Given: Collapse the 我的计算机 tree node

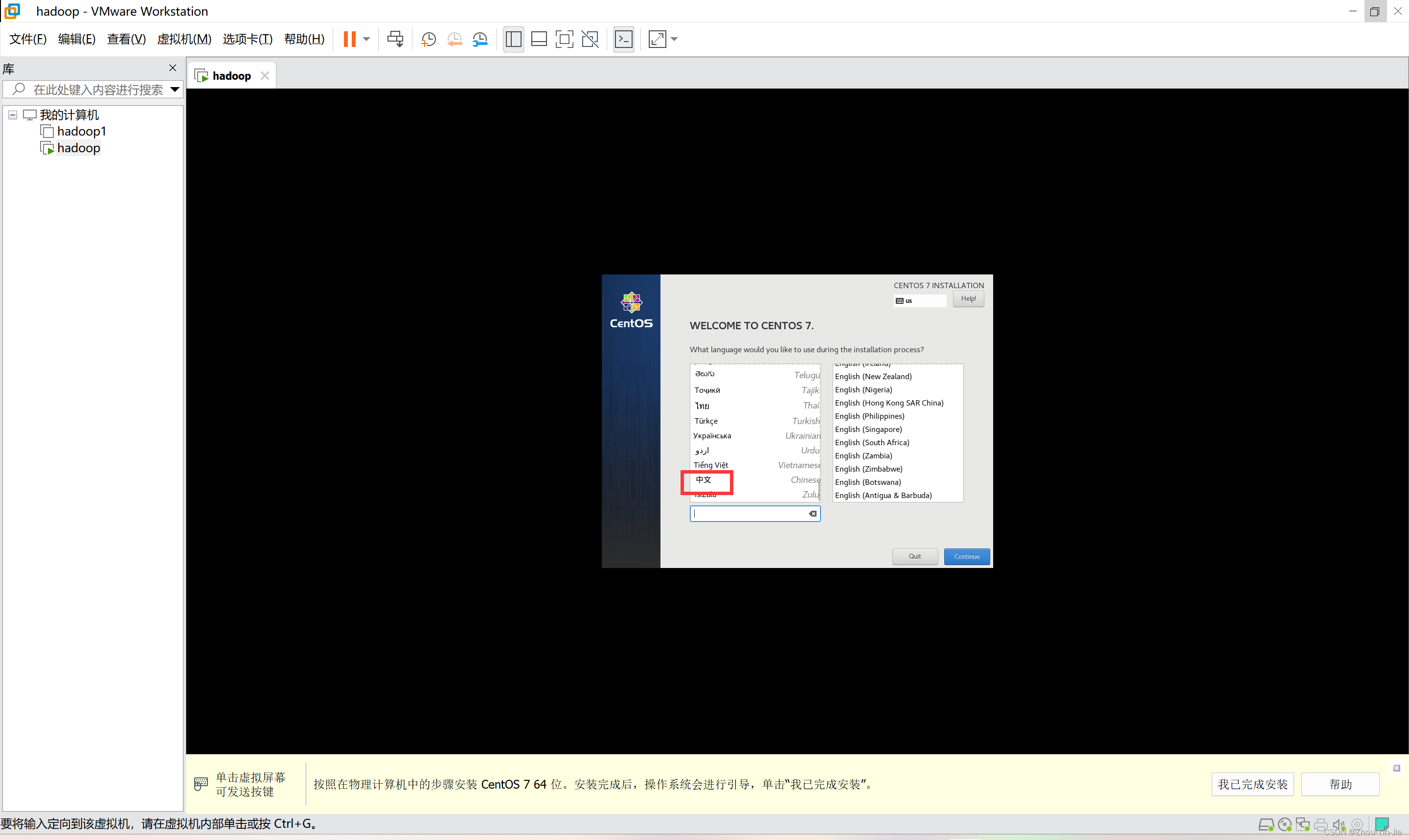Looking at the screenshot, I should point(12,115).
